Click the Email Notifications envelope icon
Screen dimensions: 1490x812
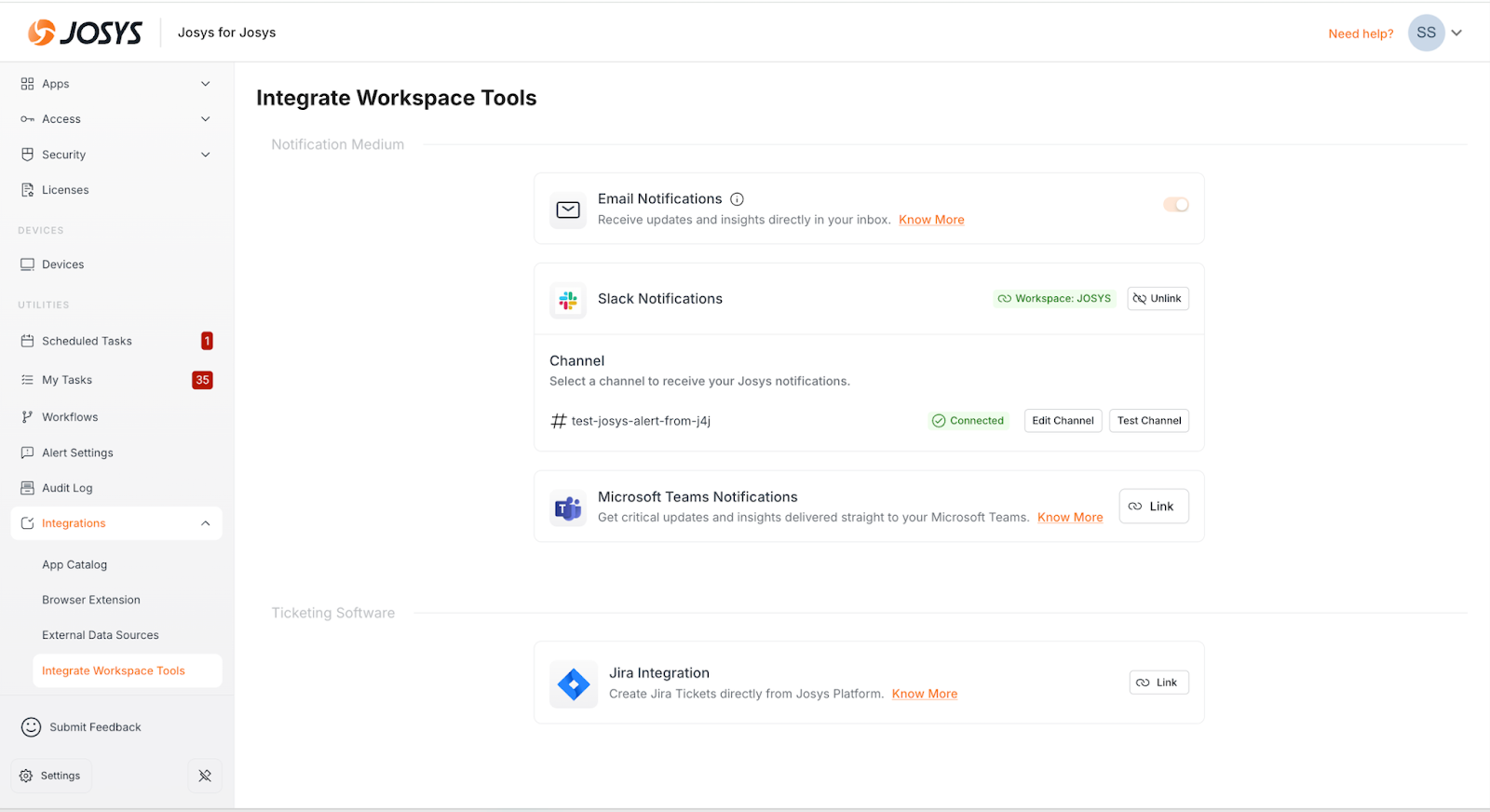point(568,210)
